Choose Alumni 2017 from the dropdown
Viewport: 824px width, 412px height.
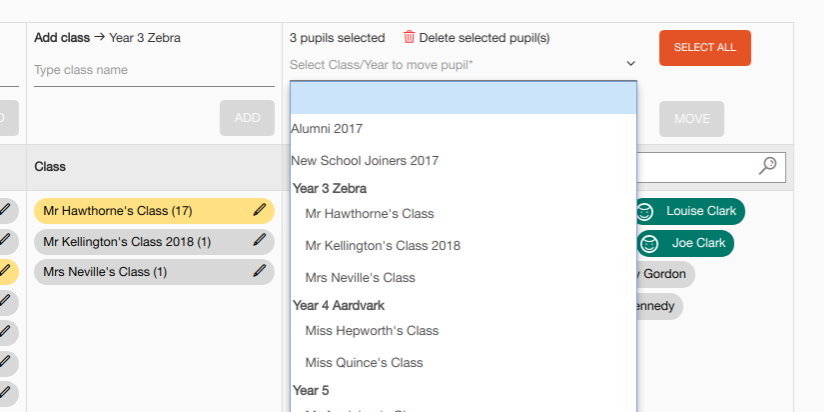pyautogui.click(x=463, y=129)
